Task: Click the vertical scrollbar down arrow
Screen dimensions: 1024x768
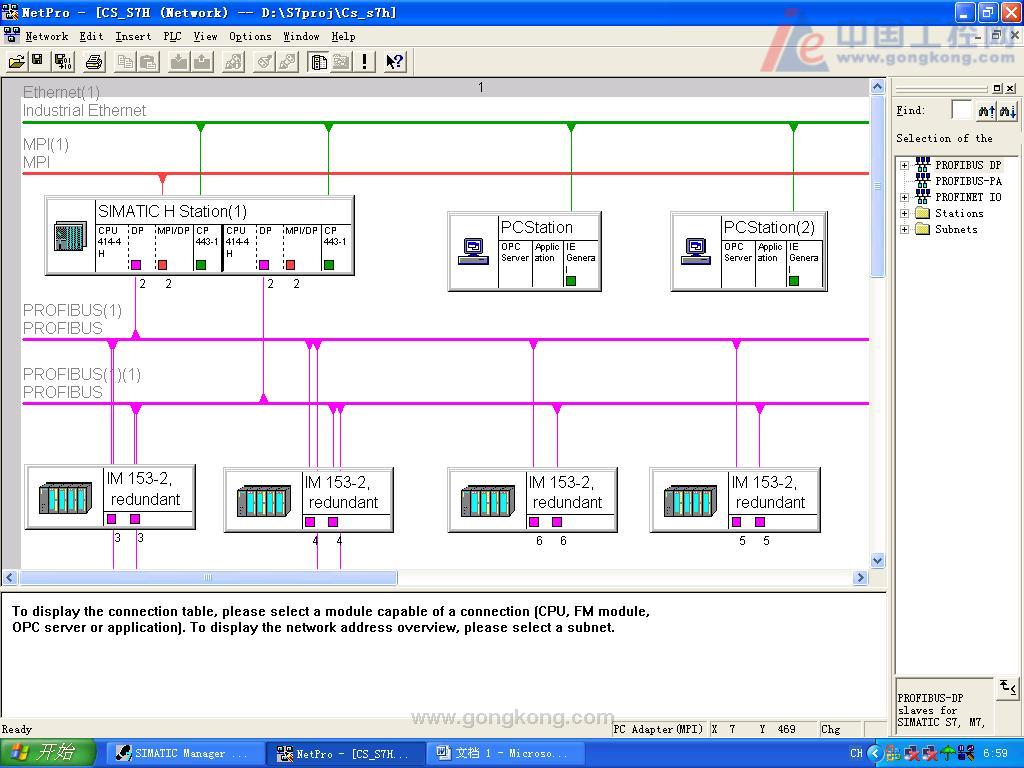Action: tap(878, 560)
